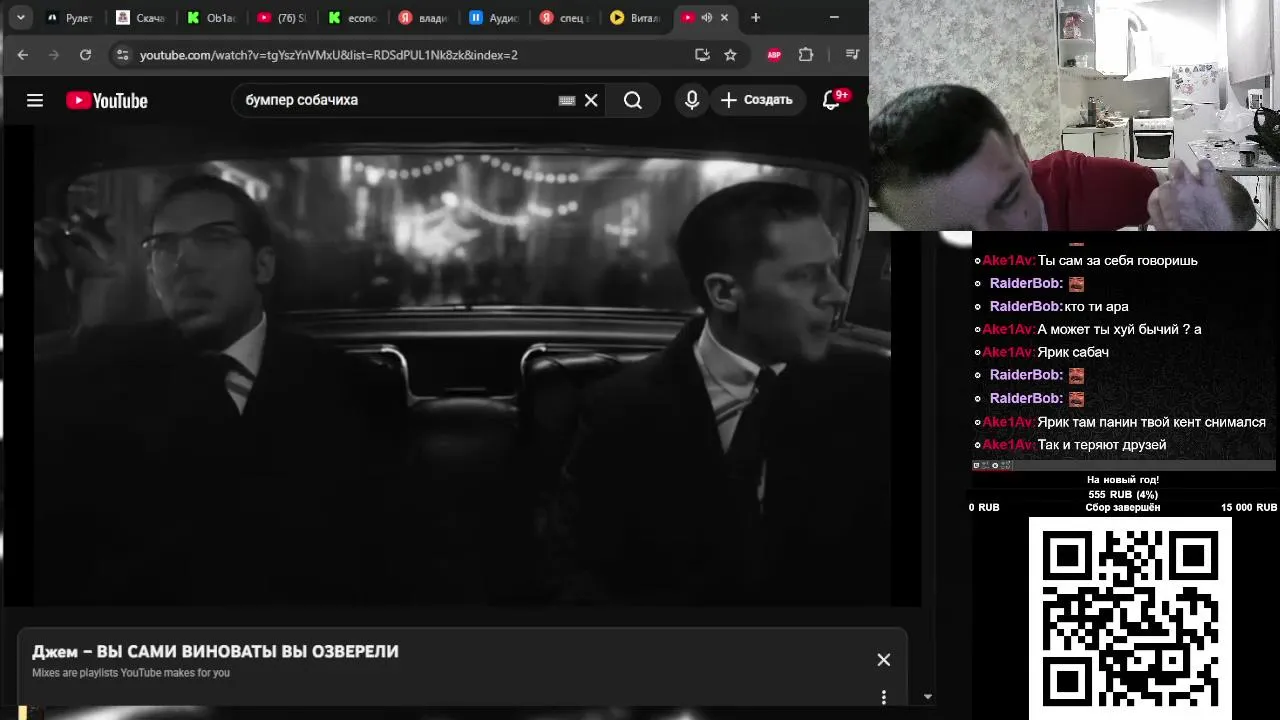Viewport: 1280px width, 720px height.
Task: Switch to the Рулет tab
Action: (72, 18)
